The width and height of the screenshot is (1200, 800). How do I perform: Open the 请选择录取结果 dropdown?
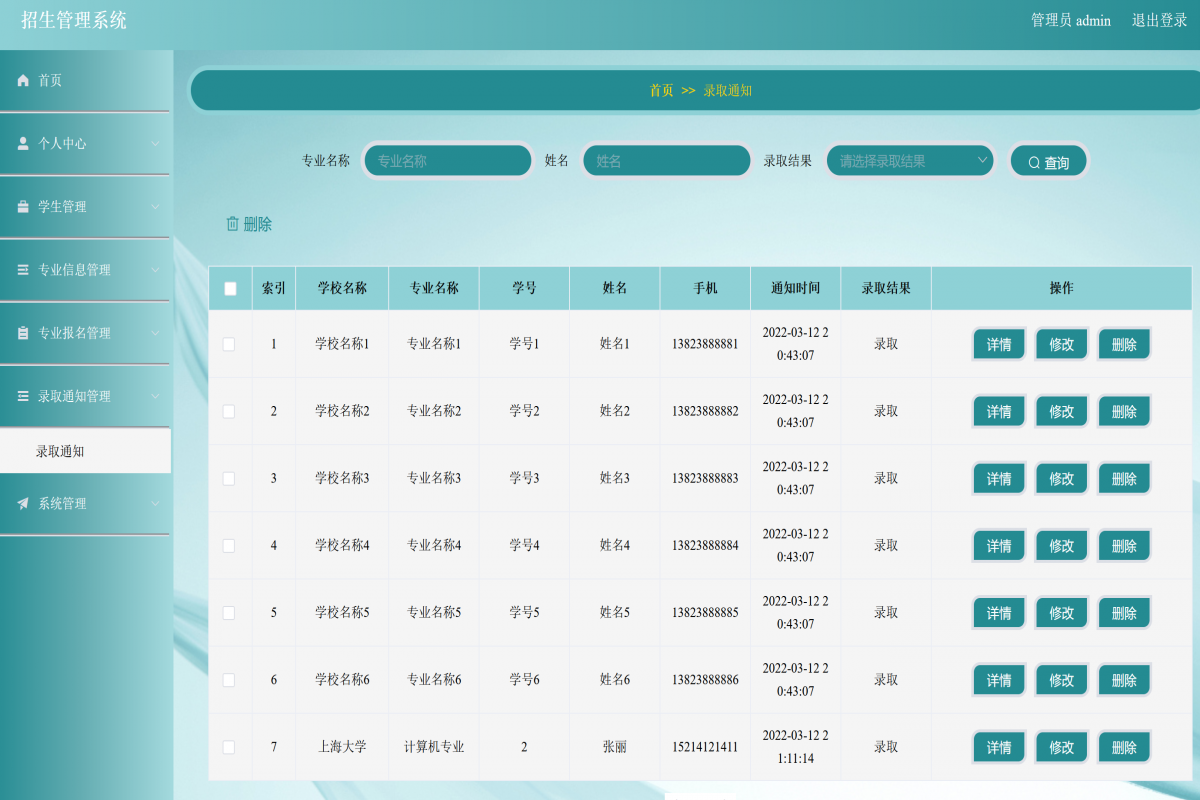click(910, 160)
